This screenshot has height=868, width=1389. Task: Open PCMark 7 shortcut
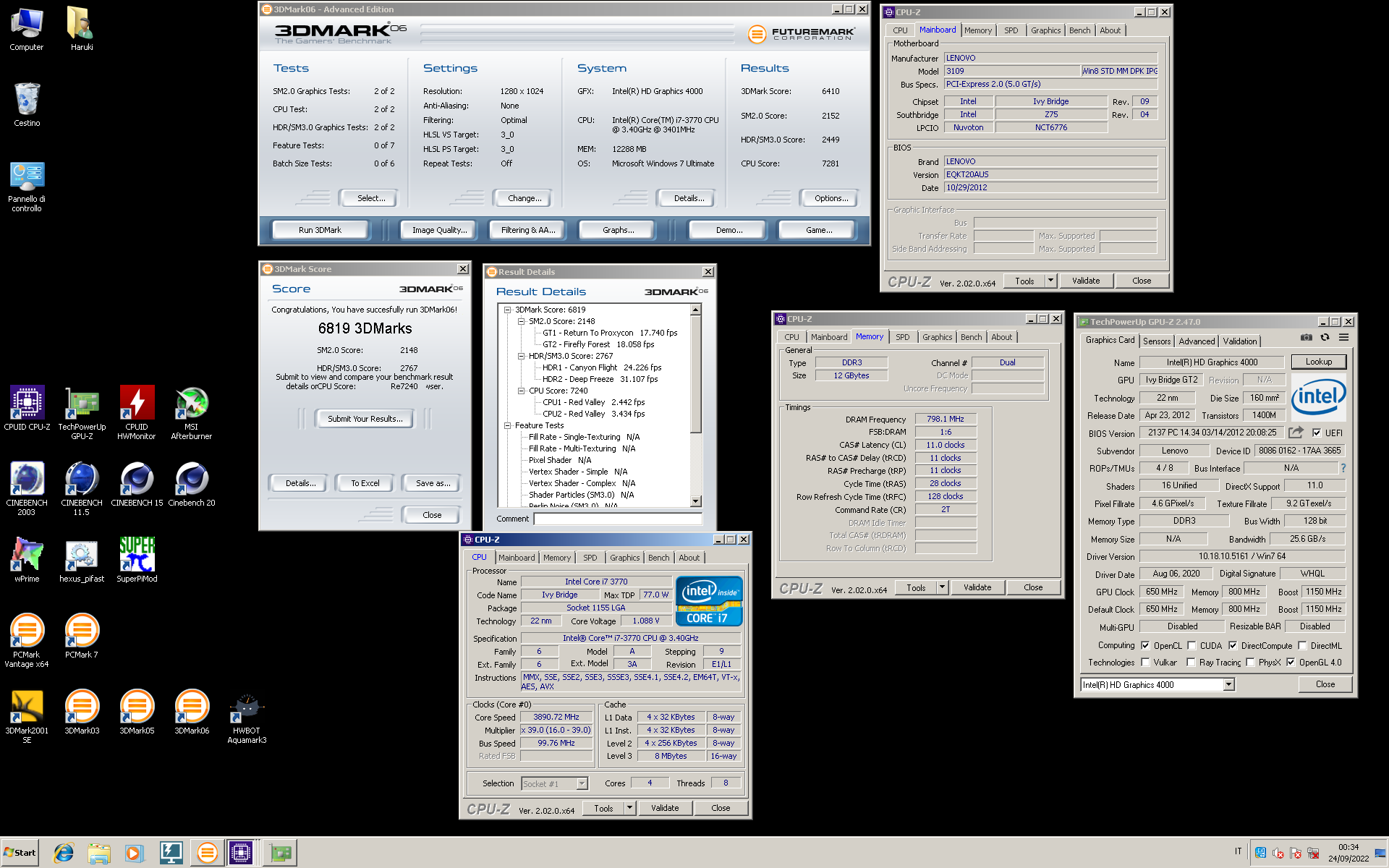(82, 637)
